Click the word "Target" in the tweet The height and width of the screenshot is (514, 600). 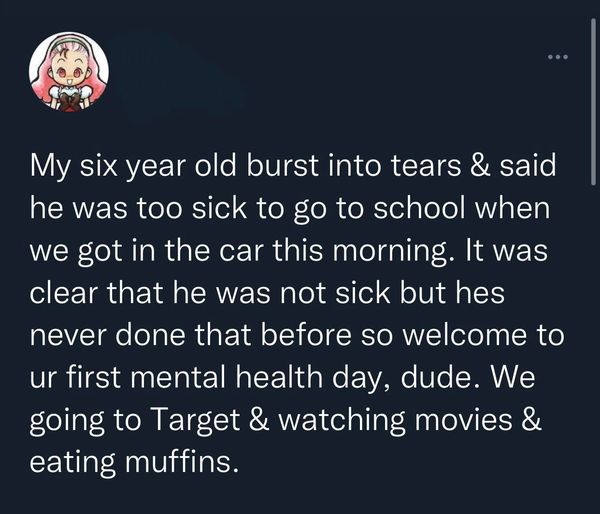pyautogui.click(x=197, y=420)
